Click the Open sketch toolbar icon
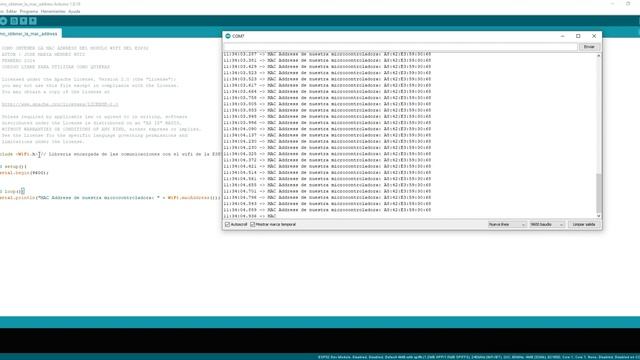The image size is (640, 360). [23, 21]
